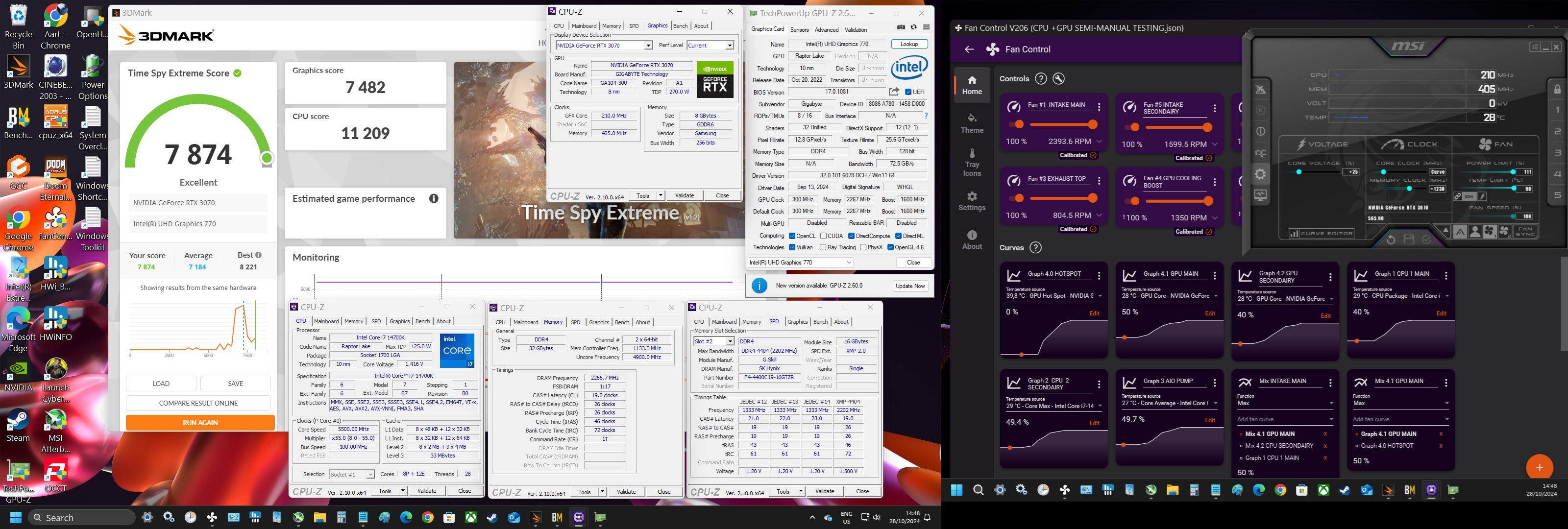This screenshot has height=529, width=1568.
Task: Click the orange add button in Fan Control
Action: pyautogui.click(x=1540, y=467)
